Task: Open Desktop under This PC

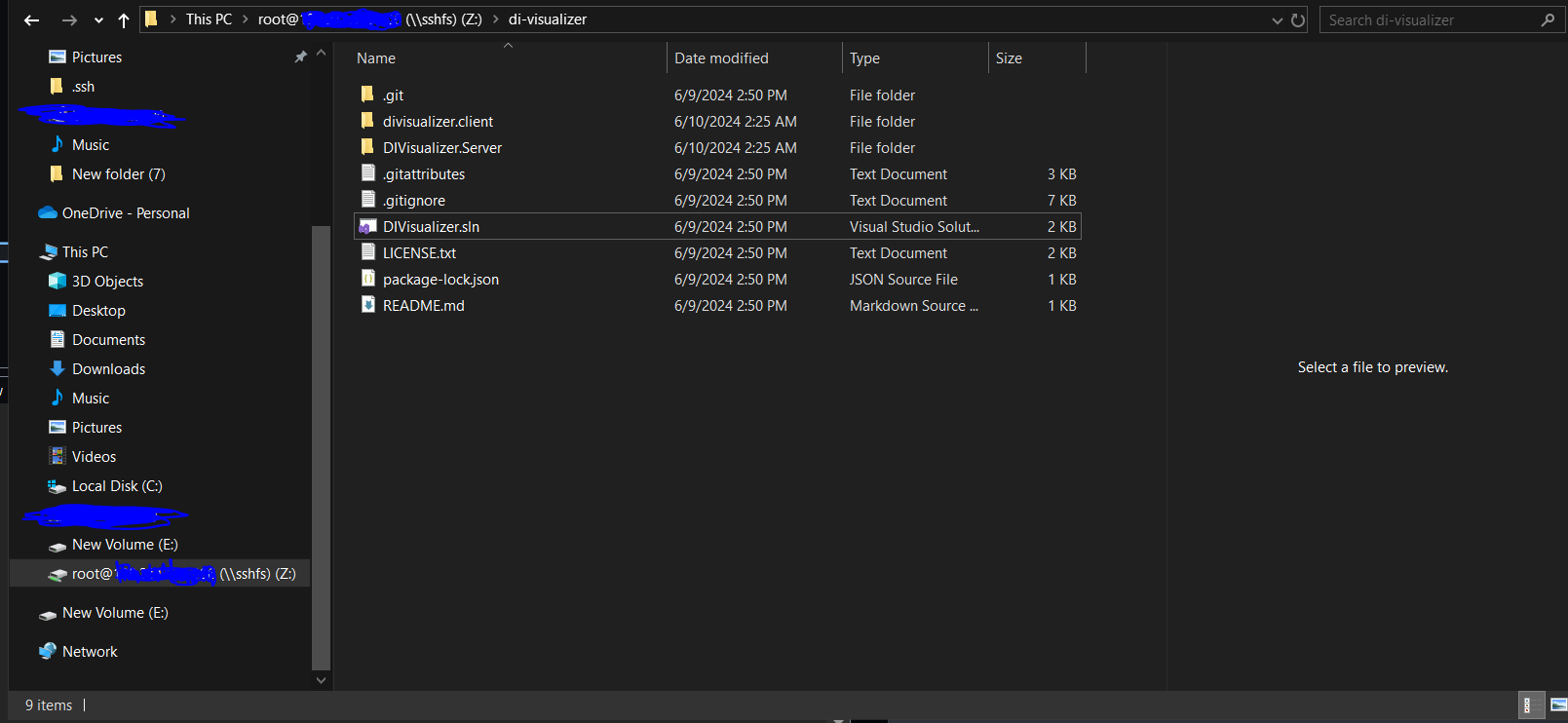Action: 98,311
